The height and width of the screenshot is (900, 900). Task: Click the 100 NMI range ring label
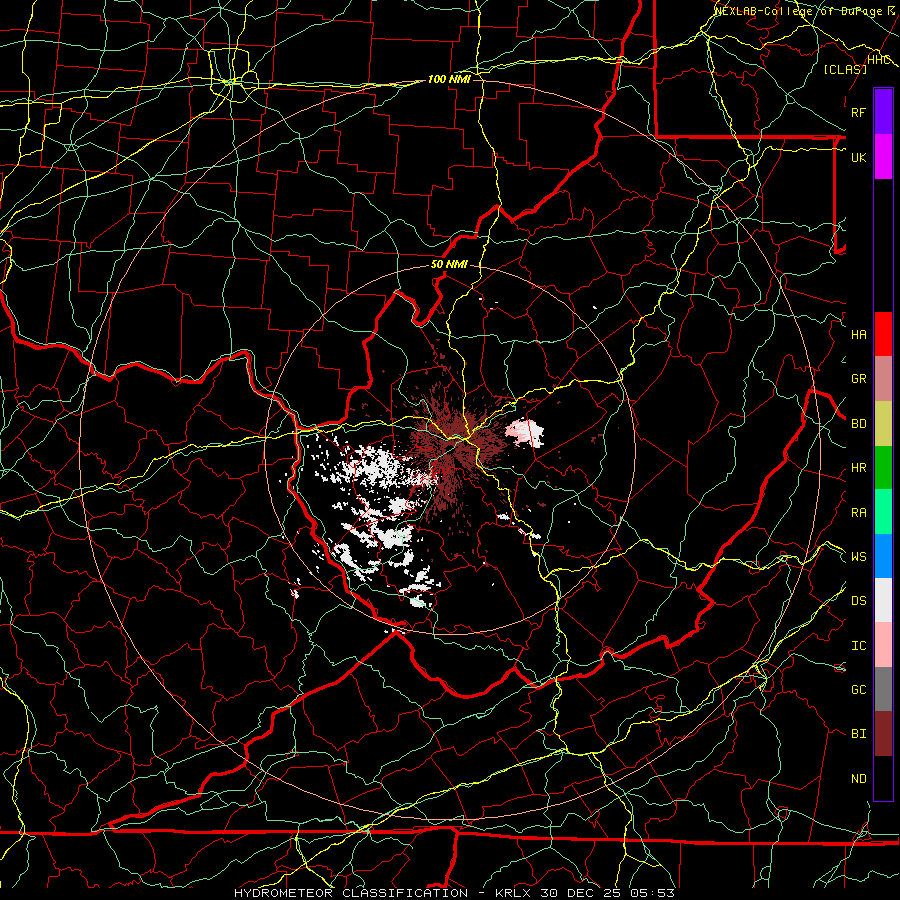pyautogui.click(x=449, y=79)
